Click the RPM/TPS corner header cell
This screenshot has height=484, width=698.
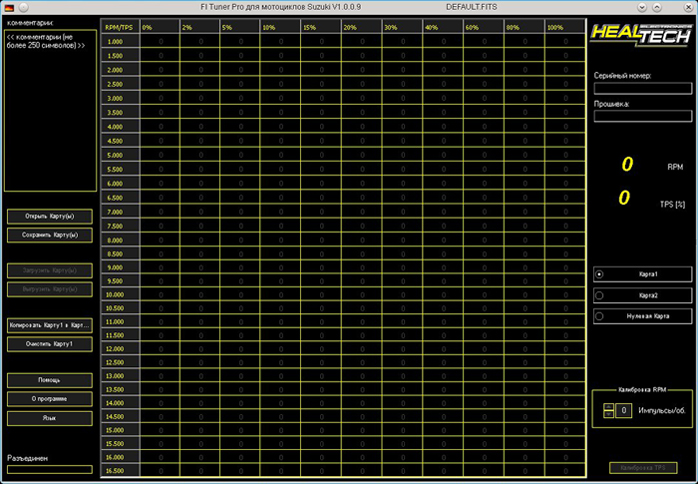tap(120, 27)
